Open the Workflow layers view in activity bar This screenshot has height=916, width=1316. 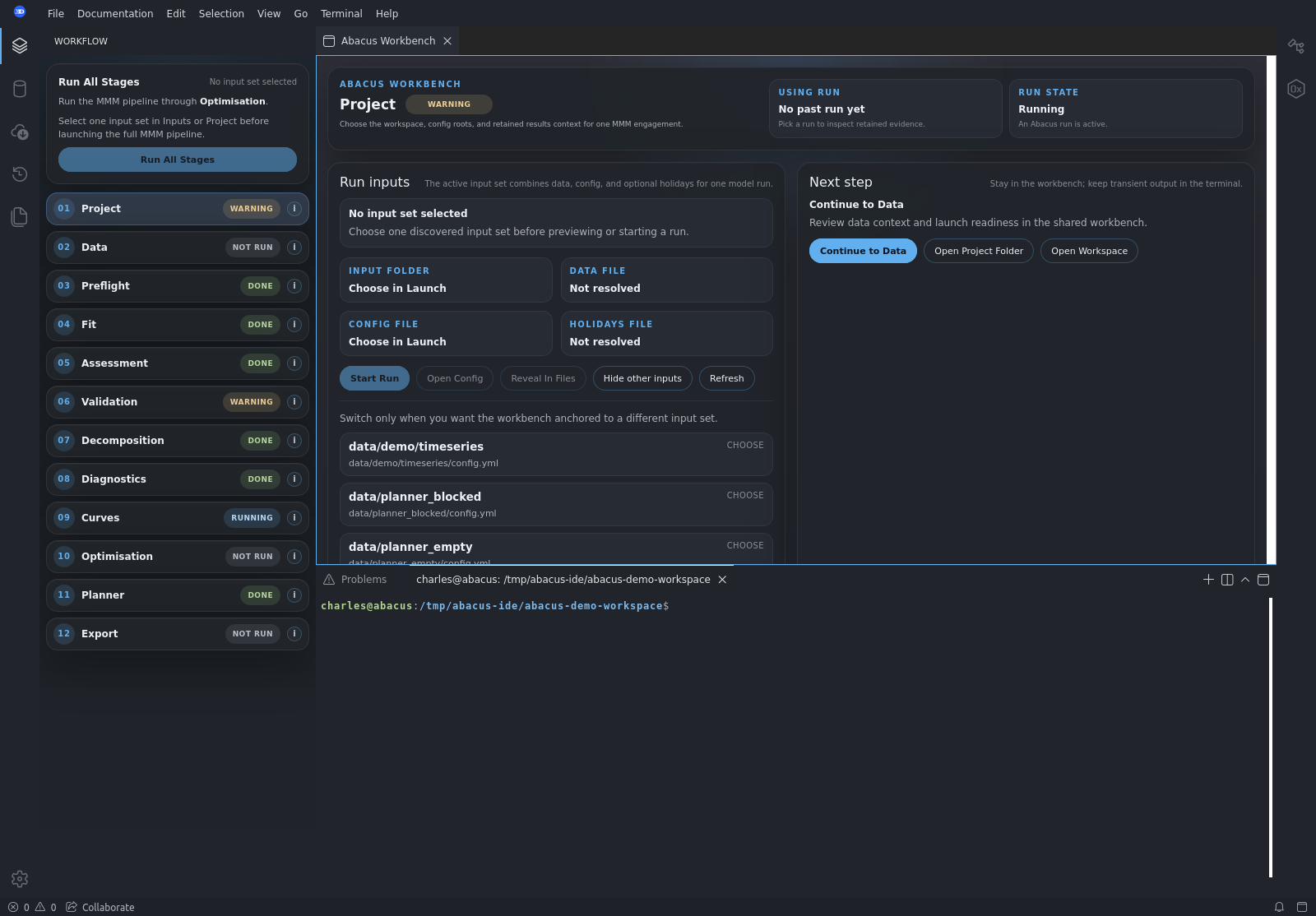[20, 45]
